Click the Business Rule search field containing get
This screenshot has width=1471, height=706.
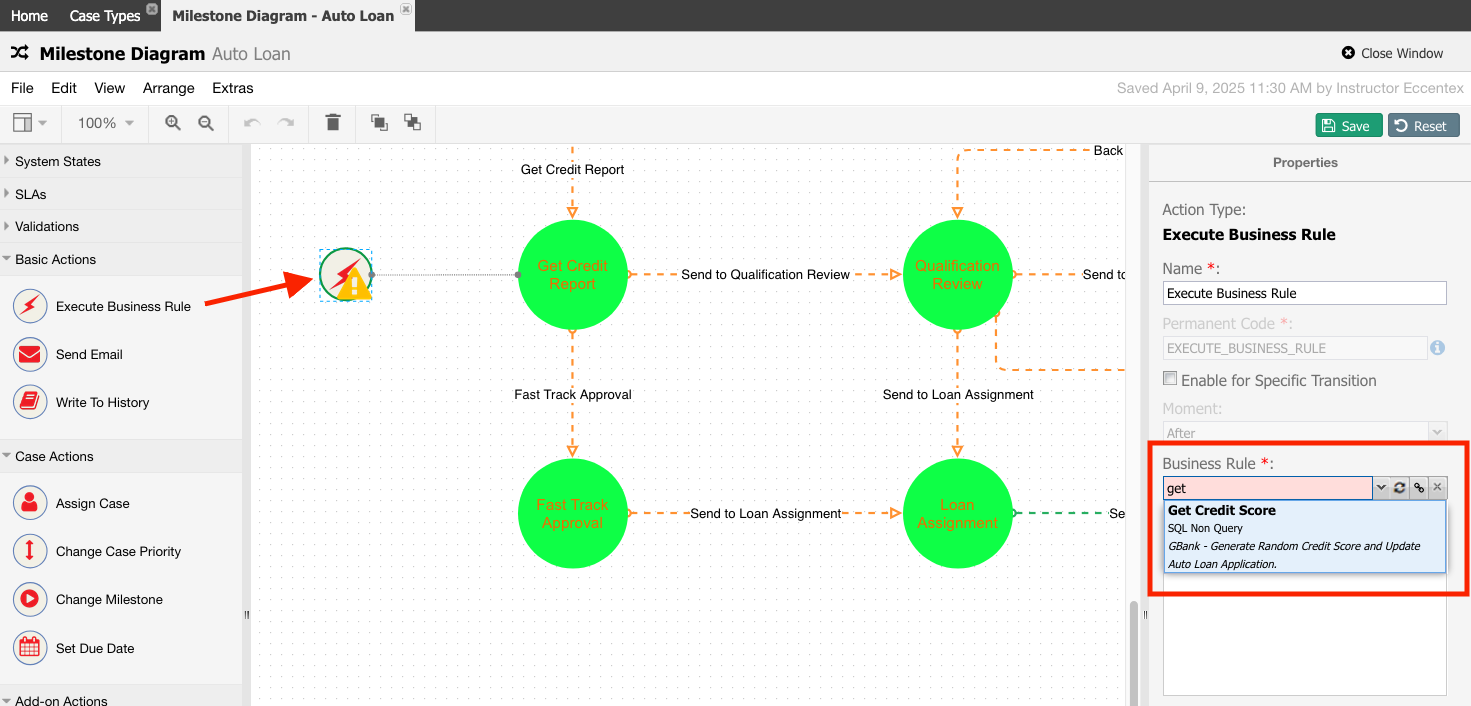pos(1268,488)
